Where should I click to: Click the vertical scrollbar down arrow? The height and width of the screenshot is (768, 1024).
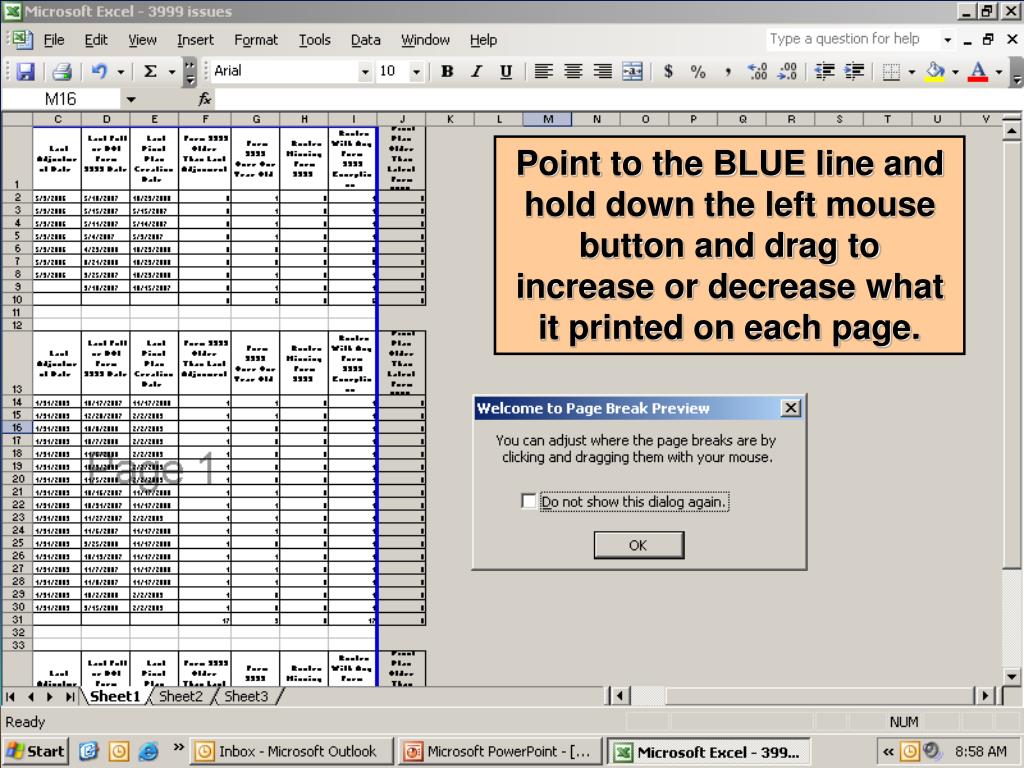pyautogui.click(x=1012, y=677)
